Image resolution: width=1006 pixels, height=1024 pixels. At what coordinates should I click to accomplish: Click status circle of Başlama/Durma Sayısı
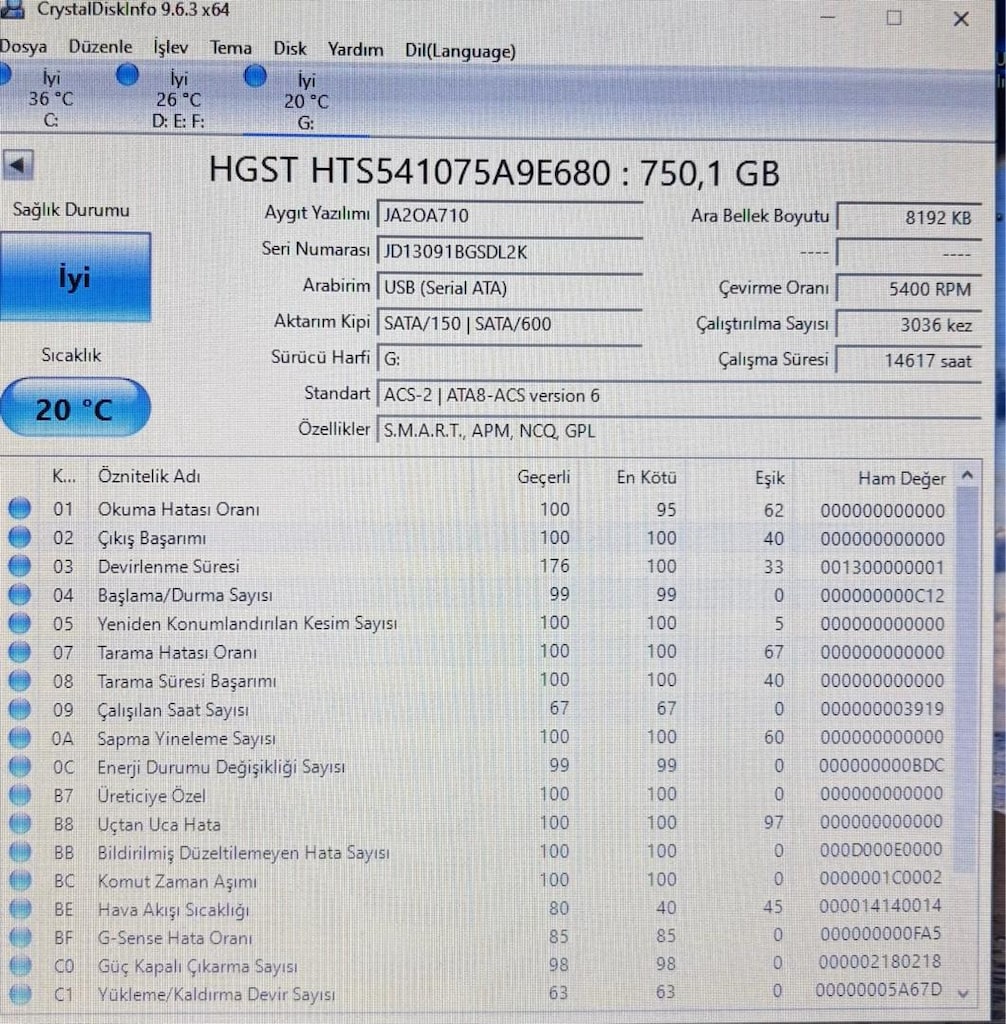(x=20, y=594)
